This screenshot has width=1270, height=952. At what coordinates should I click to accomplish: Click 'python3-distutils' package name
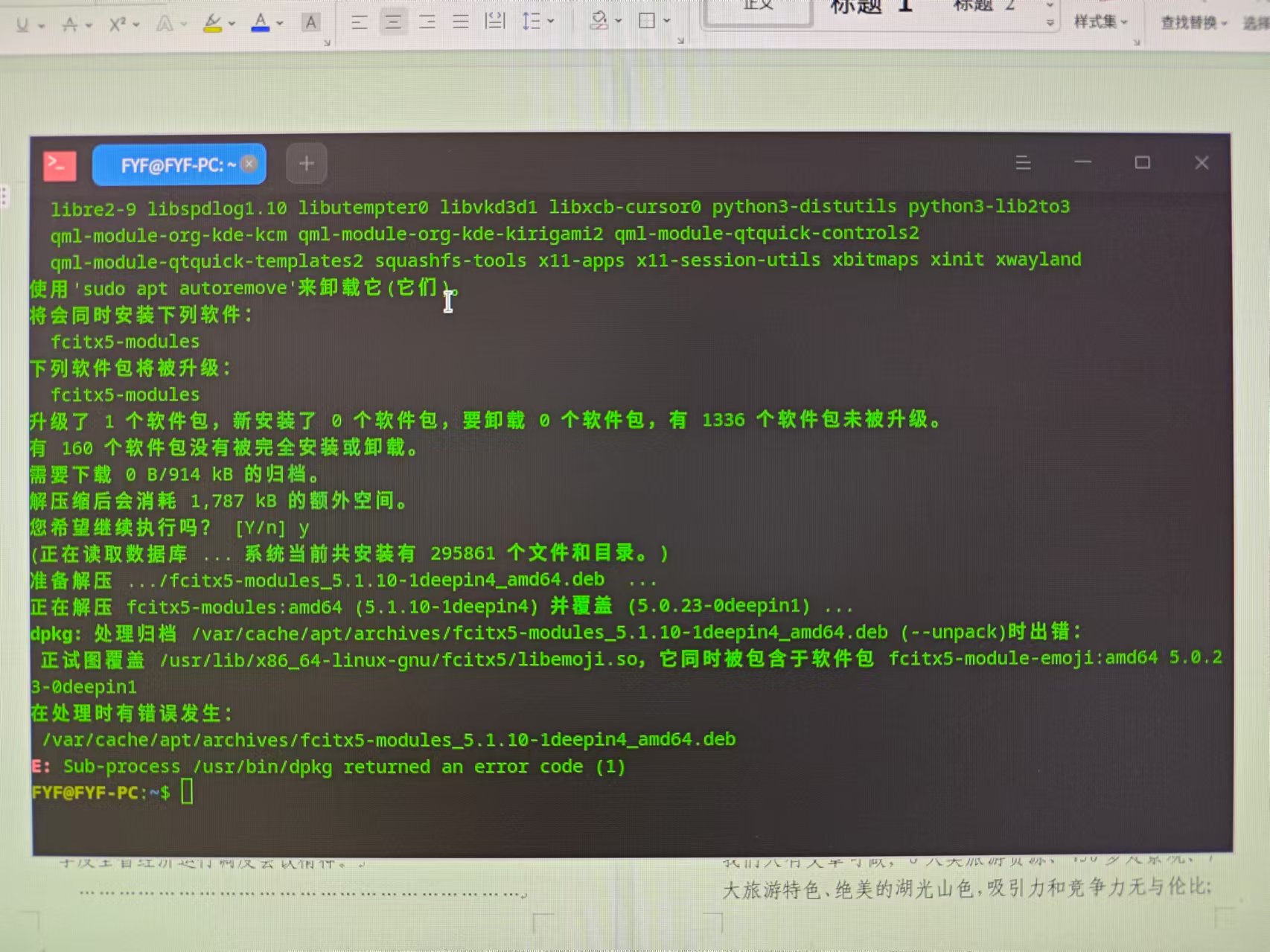coord(804,206)
